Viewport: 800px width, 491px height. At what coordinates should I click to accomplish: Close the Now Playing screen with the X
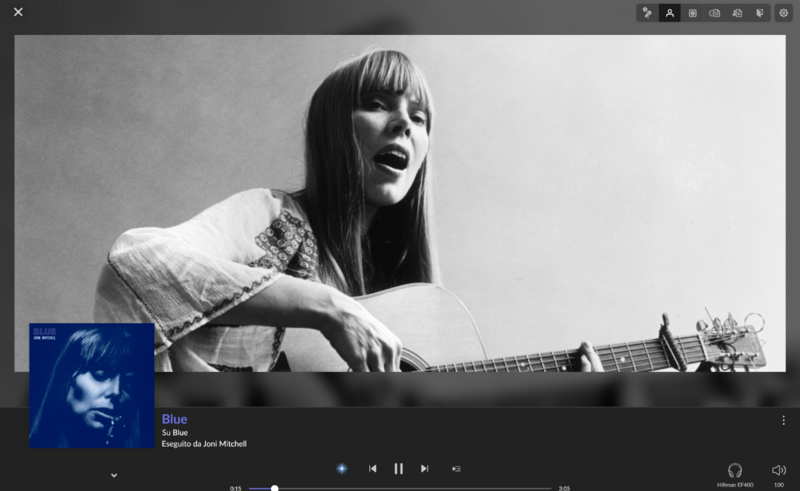[18, 12]
